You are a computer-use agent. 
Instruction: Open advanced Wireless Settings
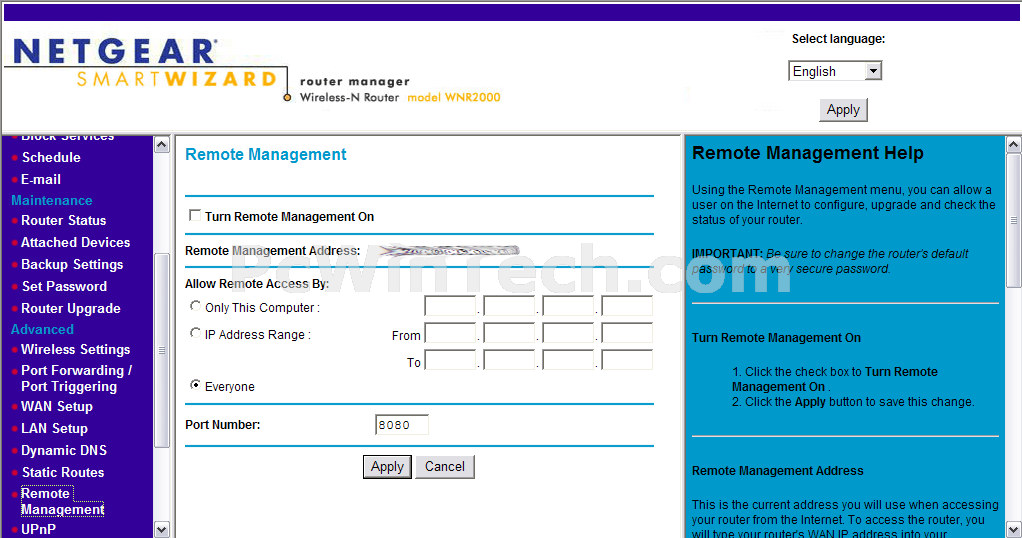click(76, 350)
